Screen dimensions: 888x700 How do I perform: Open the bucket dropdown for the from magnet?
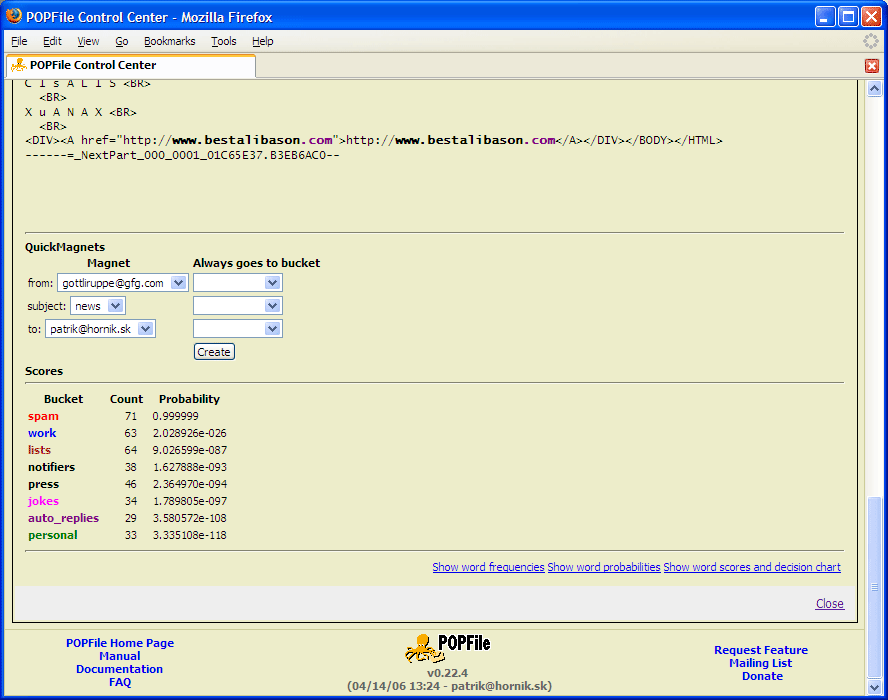pos(238,283)
